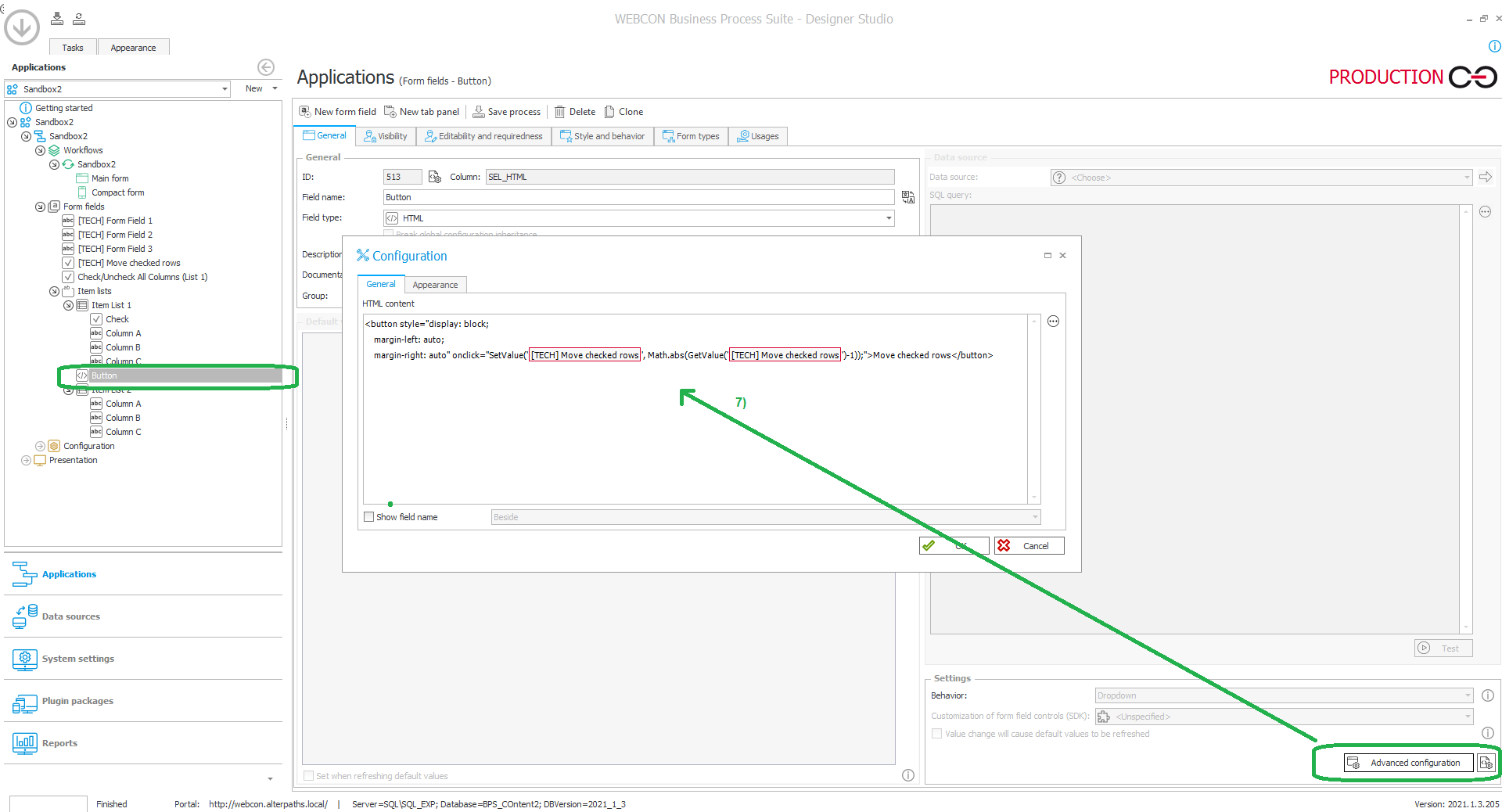Click the Field name input containing Button
The width and height of the screenshot is (1502, 812).
tap(638, 197)
